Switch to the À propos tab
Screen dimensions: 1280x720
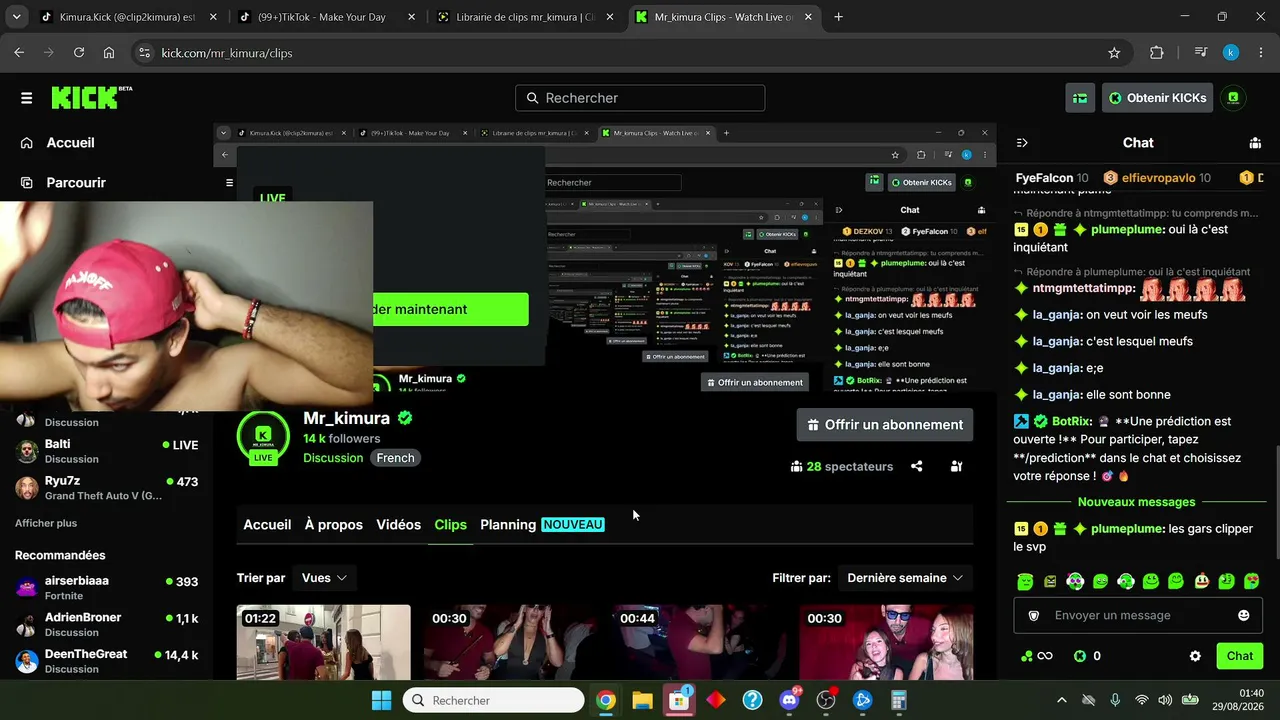(x=334, y=525)
